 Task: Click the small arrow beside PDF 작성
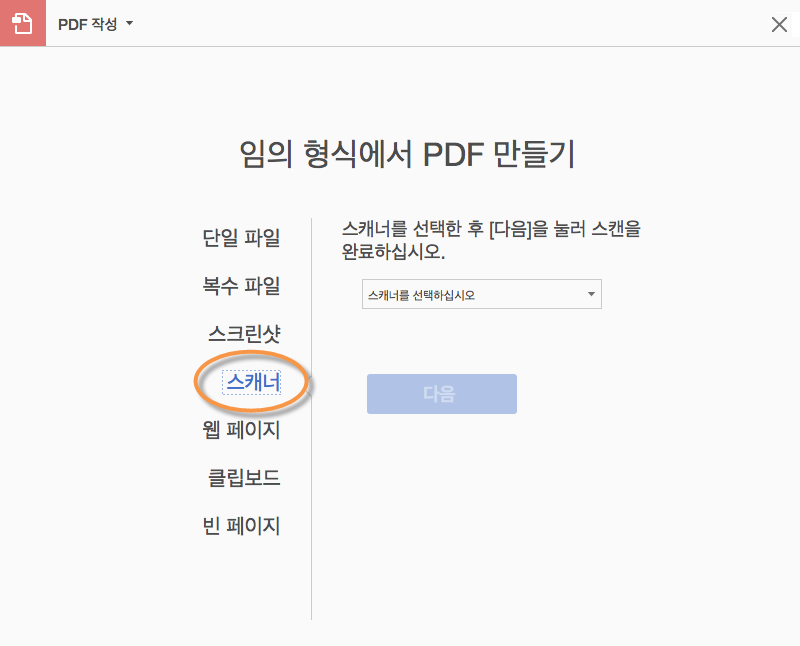[129, 23]
